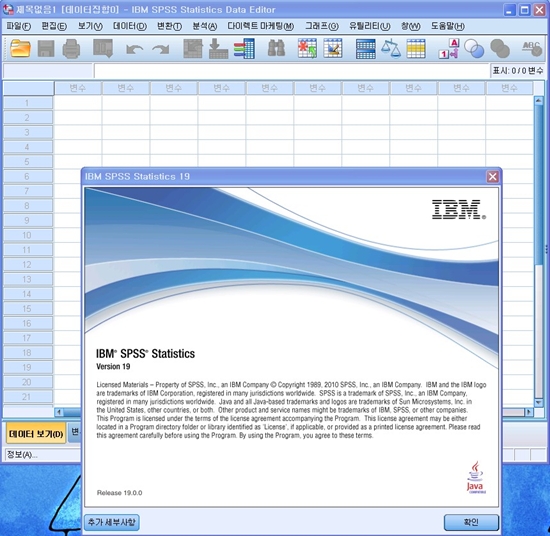Click the Release 19.0.0 text
Image resolution: width=550 pixels, height=536 pixels.
[x=119, y=493]
